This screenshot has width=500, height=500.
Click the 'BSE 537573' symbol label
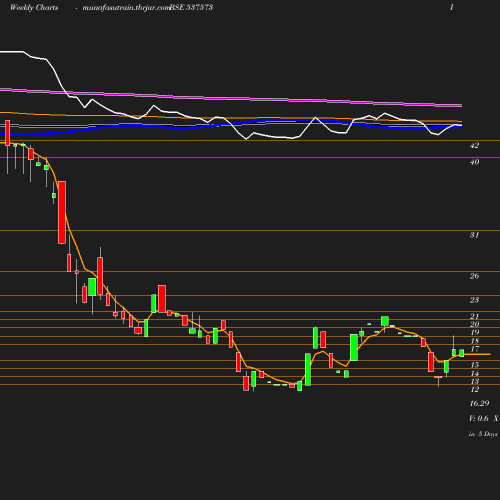[191, 8]
